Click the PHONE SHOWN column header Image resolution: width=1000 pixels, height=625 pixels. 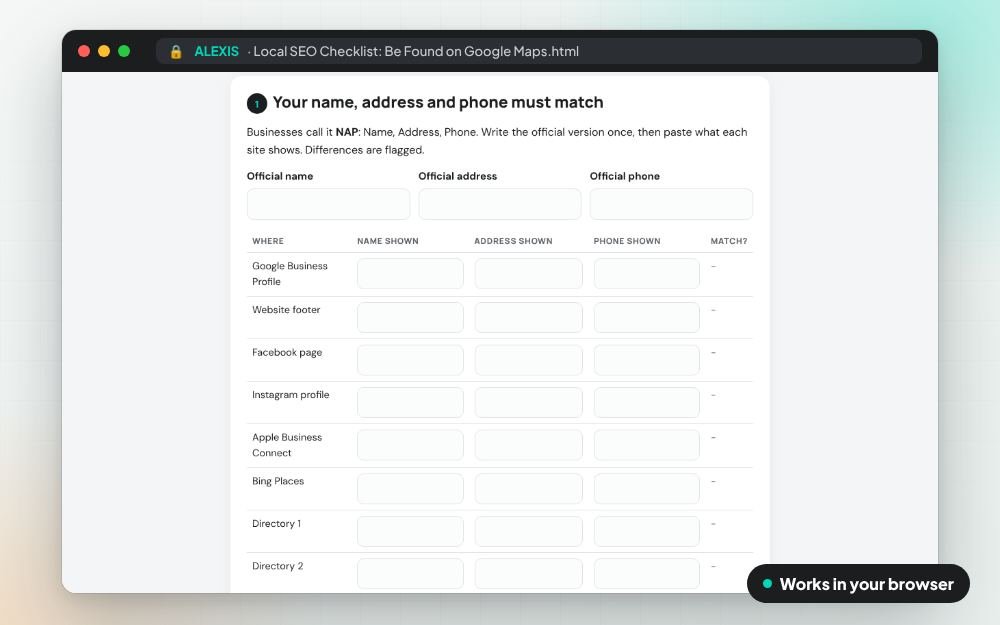tap(627, 241)
